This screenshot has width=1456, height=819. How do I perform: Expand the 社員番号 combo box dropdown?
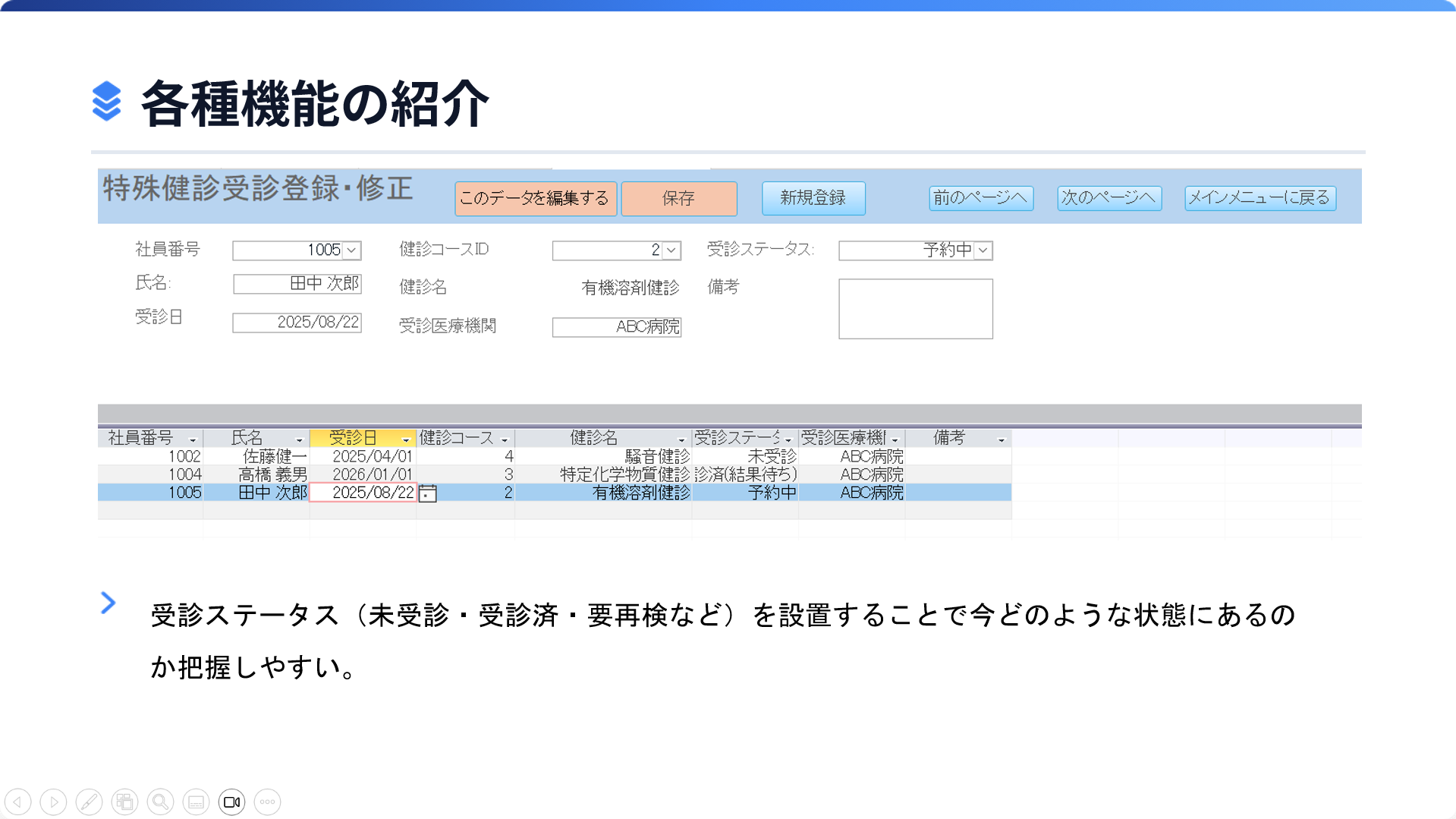(351, 250)
